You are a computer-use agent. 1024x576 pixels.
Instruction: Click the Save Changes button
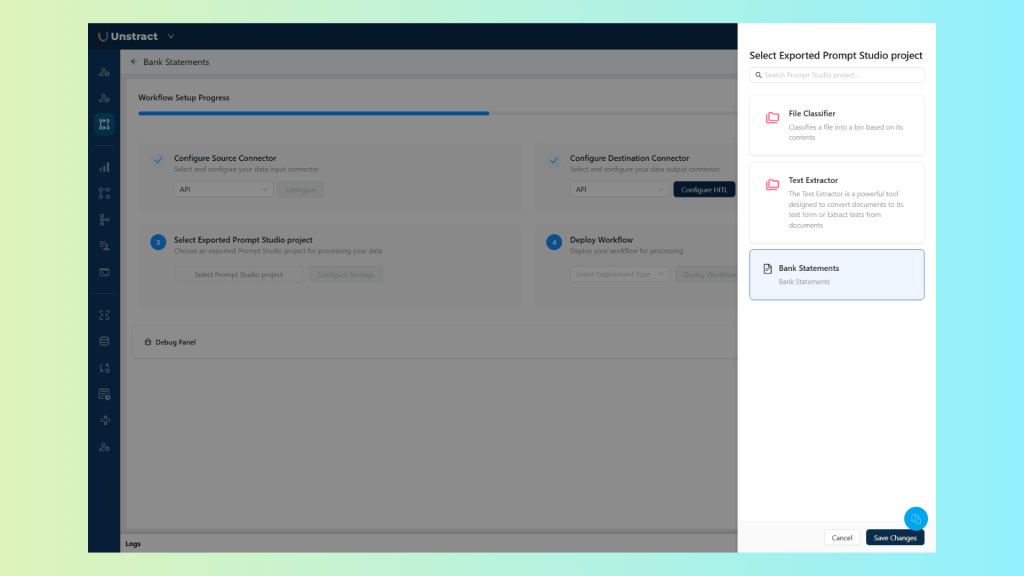894,538
